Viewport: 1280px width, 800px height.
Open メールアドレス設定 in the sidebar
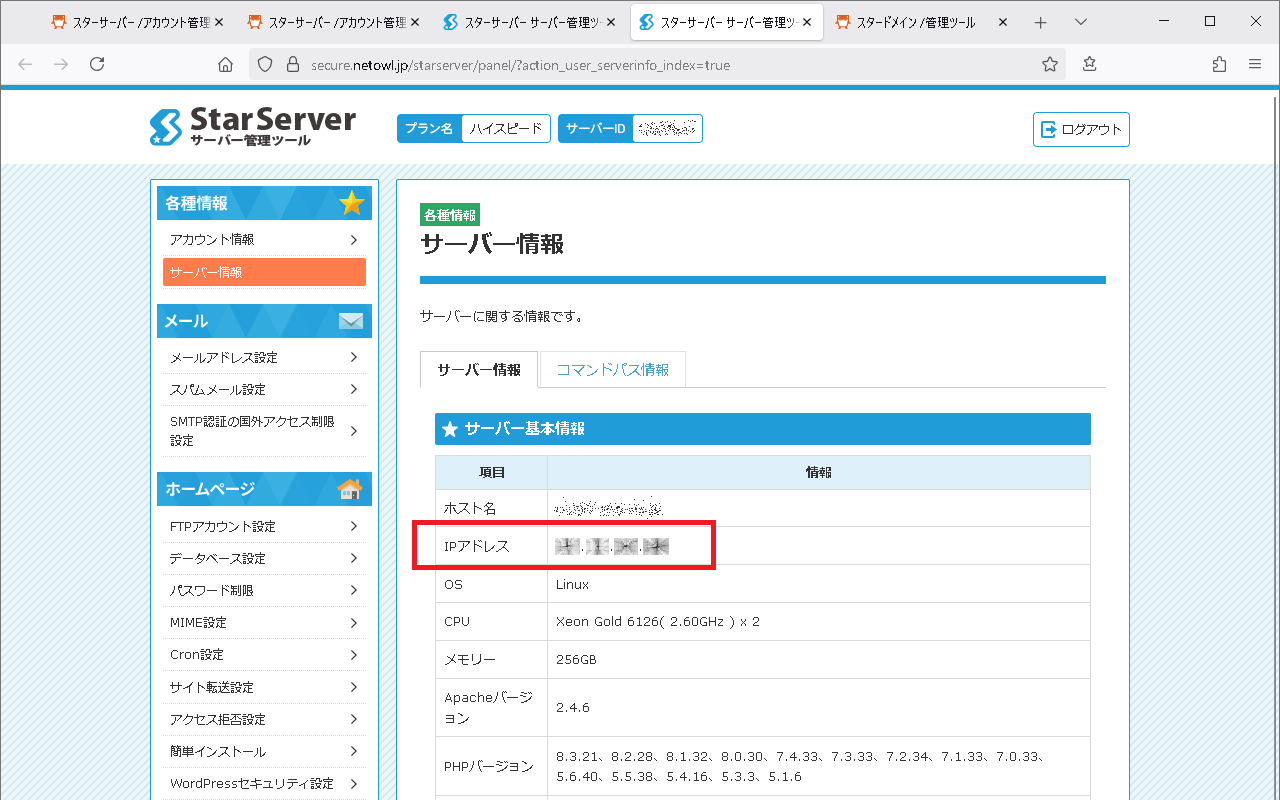point(263,358)
